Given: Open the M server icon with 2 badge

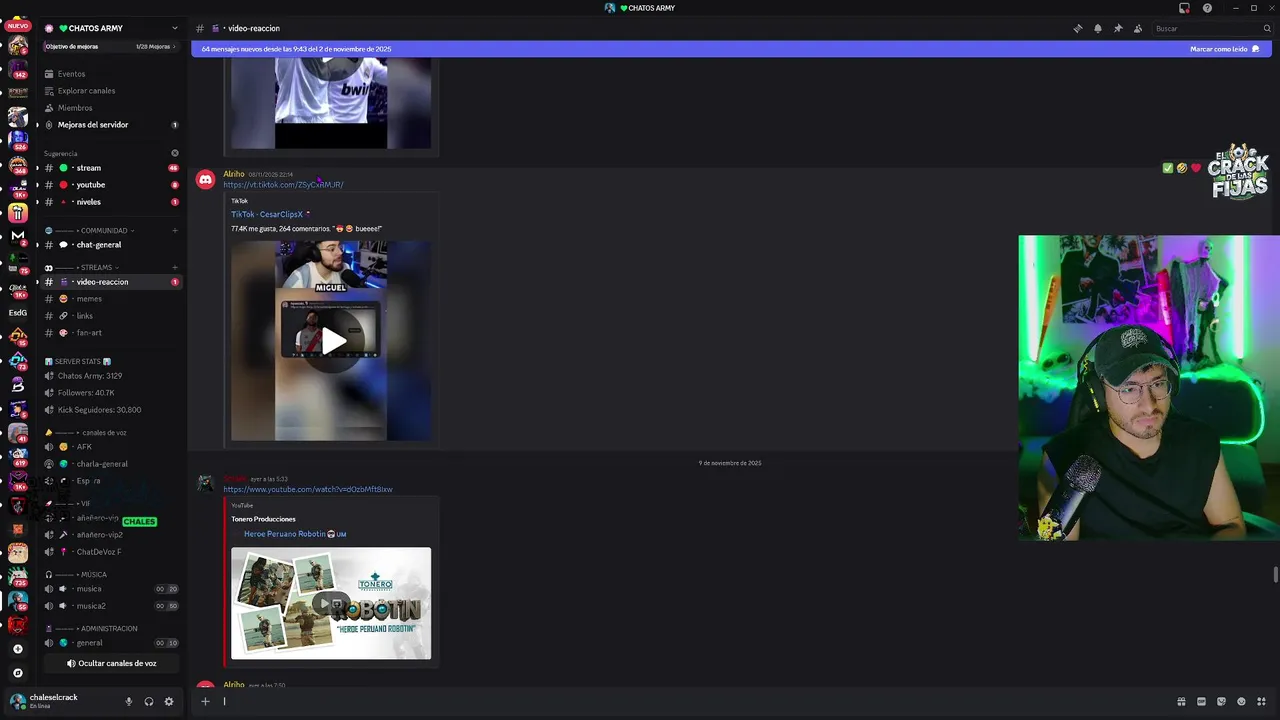Looking at the screenshot, I should (x=17, y=237).
